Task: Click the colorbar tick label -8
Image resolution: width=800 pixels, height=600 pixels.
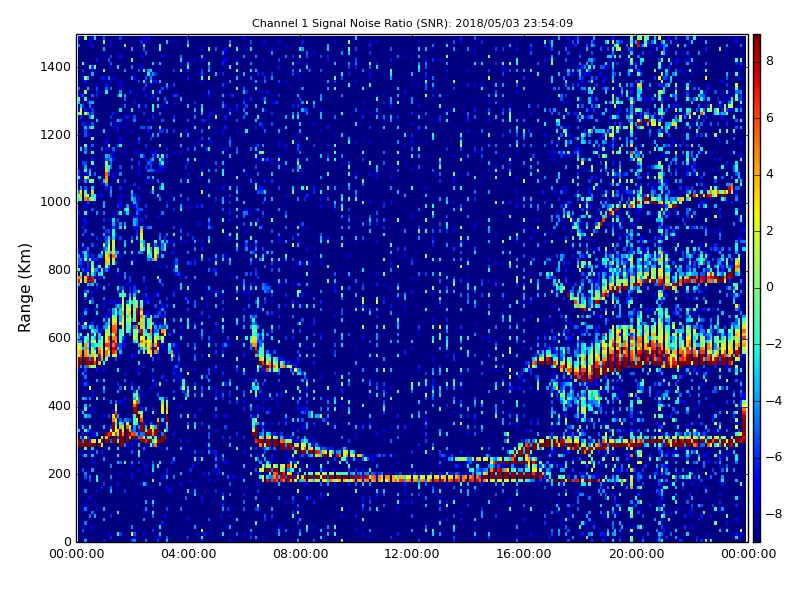Action: [772, 514]
